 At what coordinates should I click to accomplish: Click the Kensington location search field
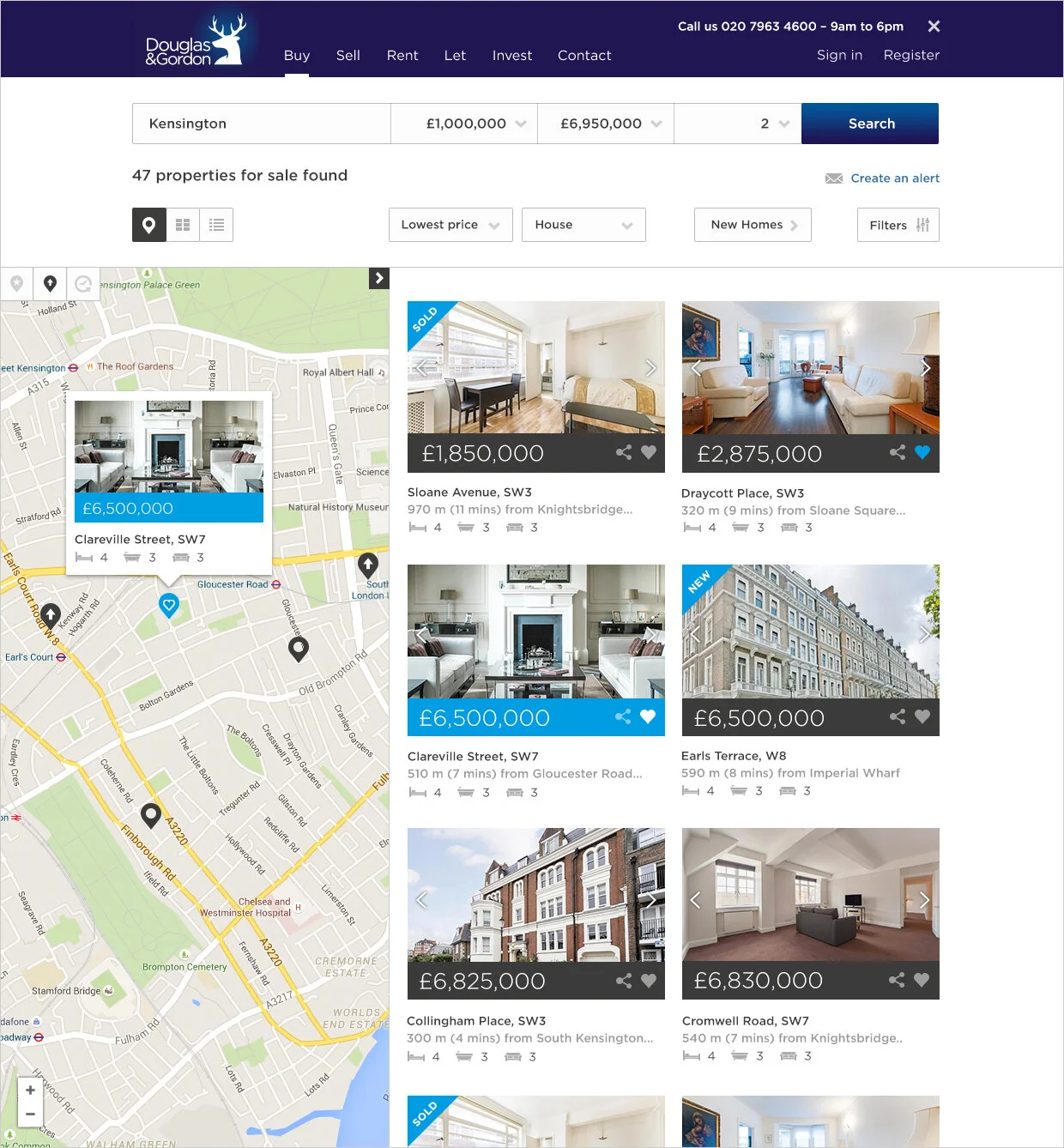[x=262, y=124]
